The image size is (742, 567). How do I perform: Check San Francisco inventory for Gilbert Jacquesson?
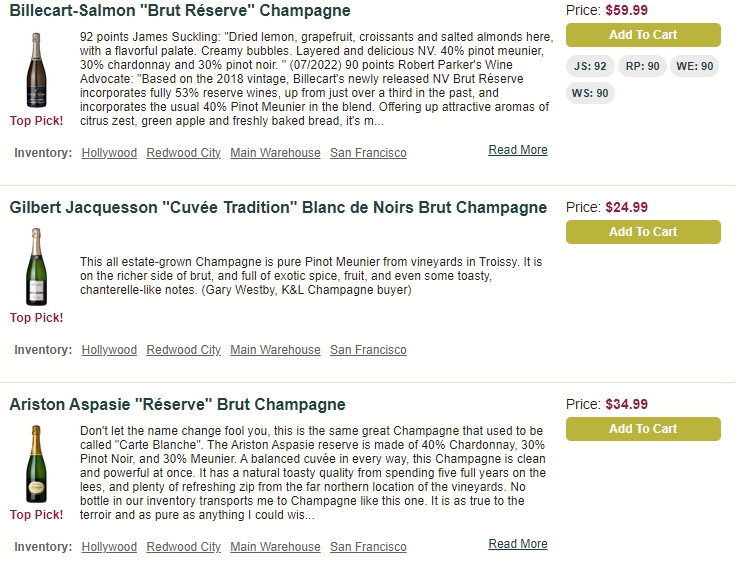[368, 350]
